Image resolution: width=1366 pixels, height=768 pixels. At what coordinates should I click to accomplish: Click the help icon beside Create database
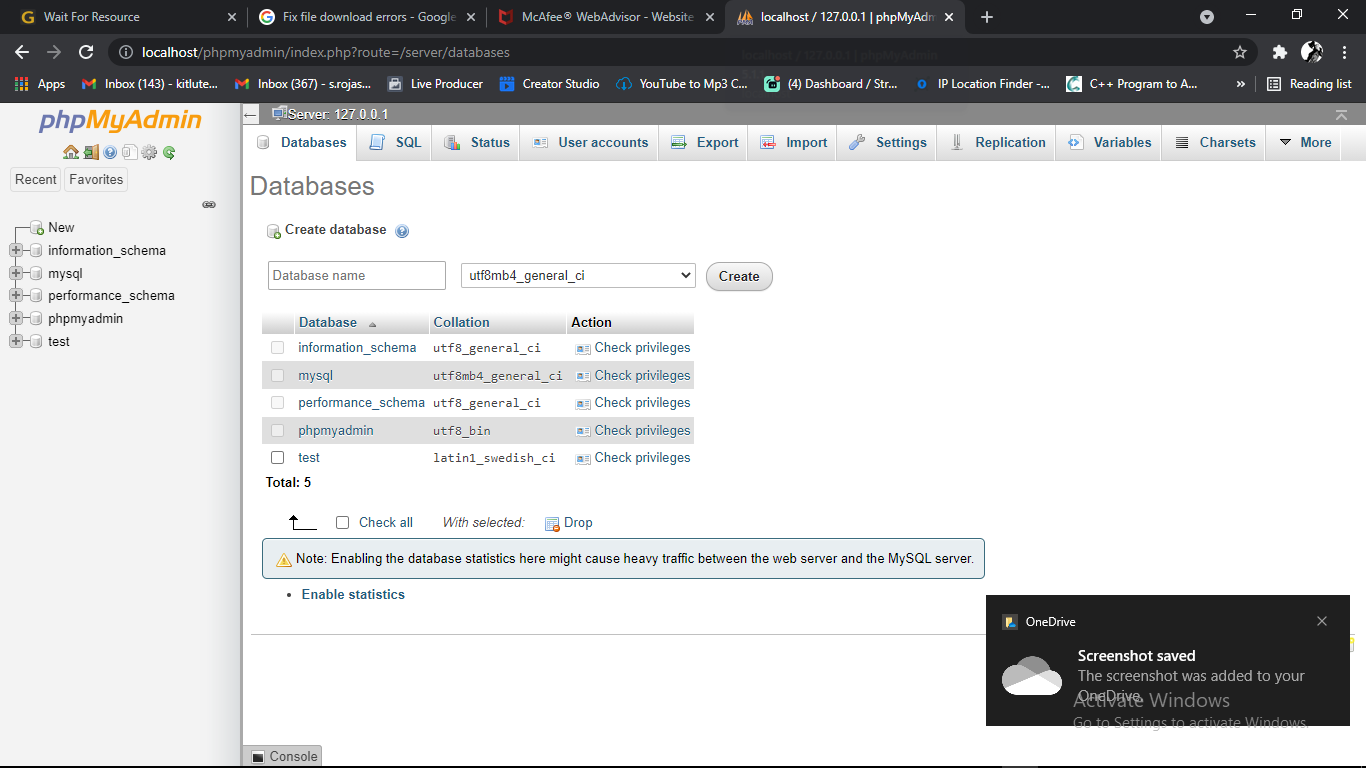point(402,231)
